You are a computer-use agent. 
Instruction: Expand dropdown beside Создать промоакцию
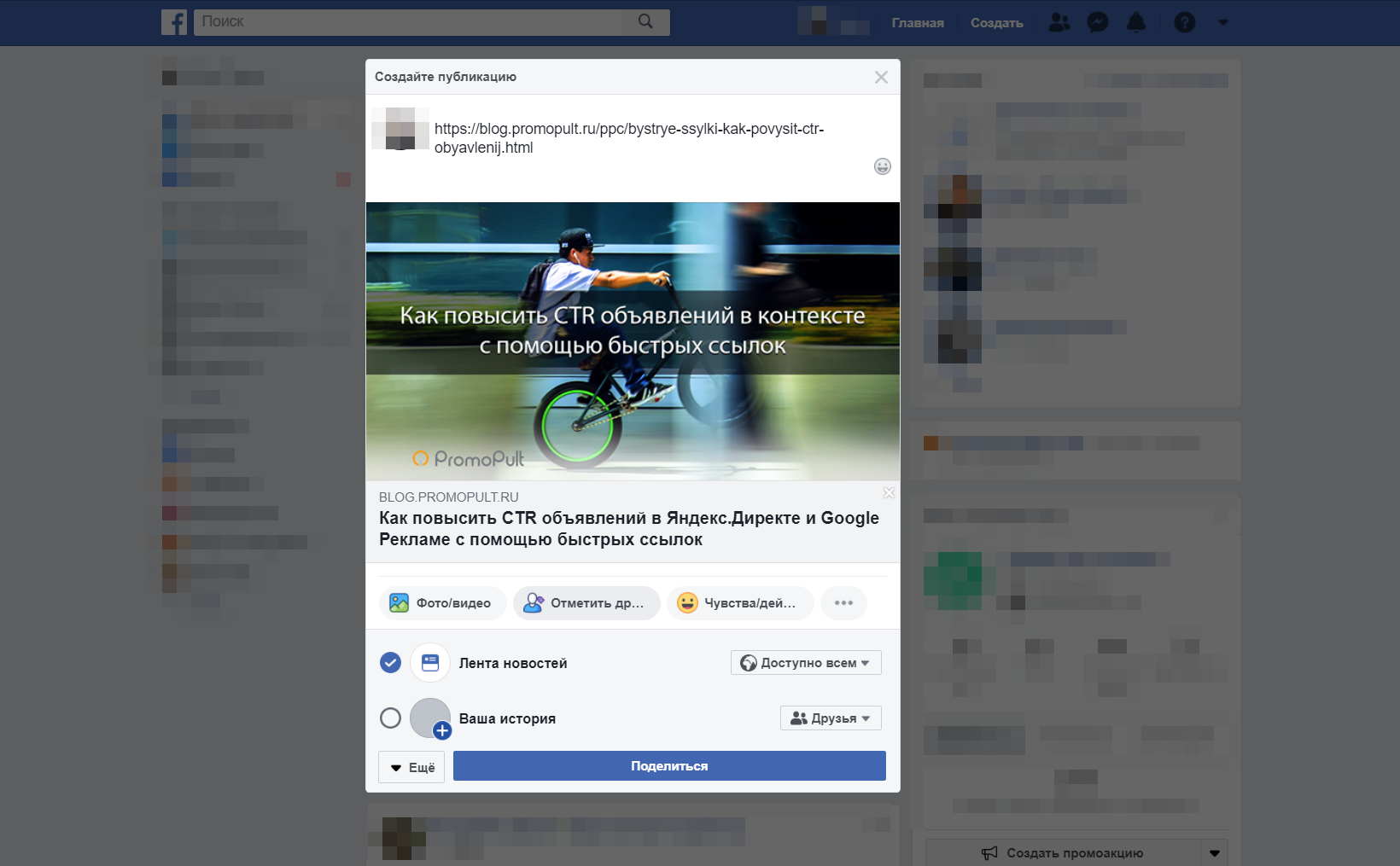click(x=1214, y=853)
